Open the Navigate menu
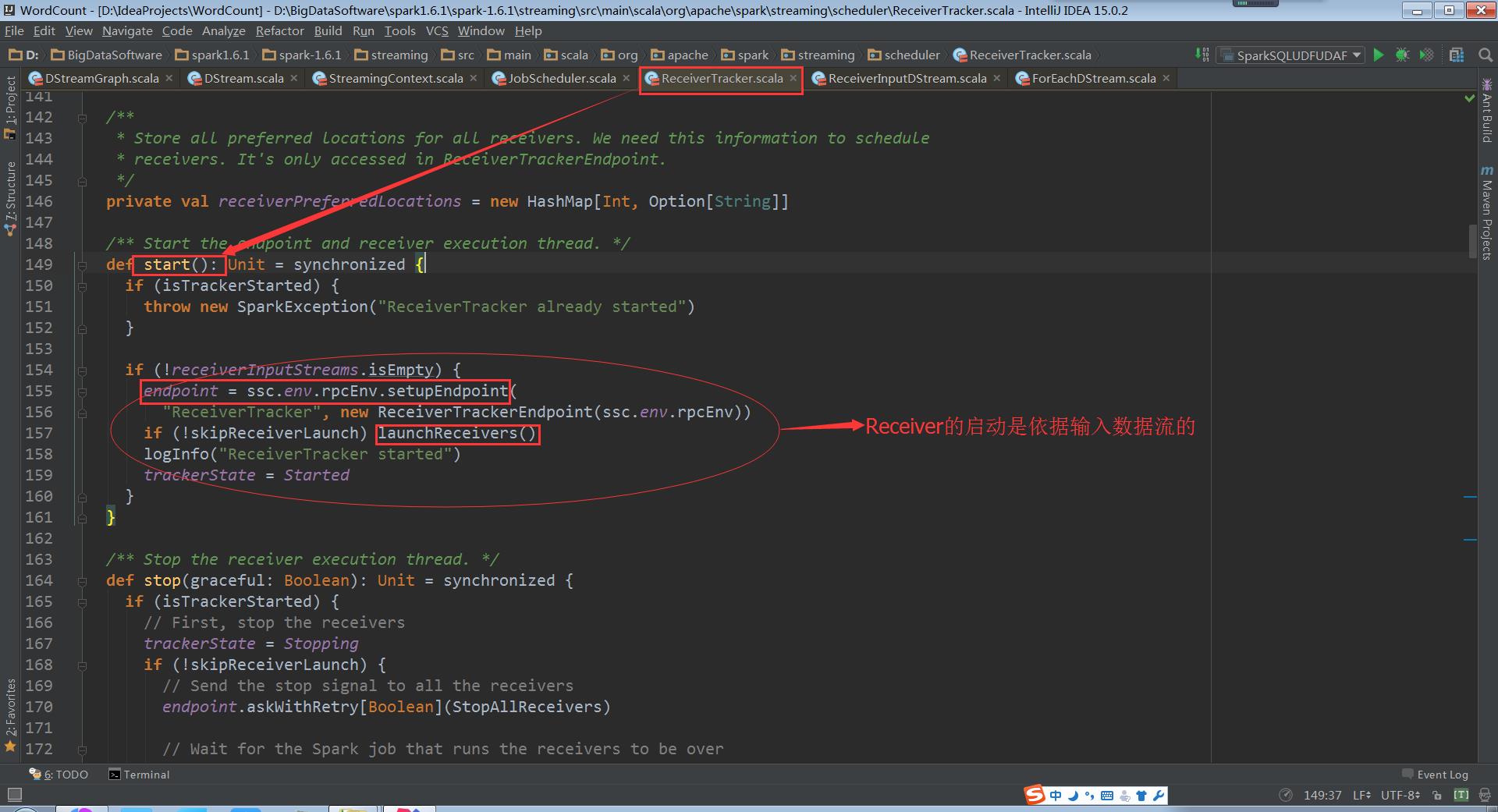The width and height of the screenshot is (1498, 812). pos(127,30)
